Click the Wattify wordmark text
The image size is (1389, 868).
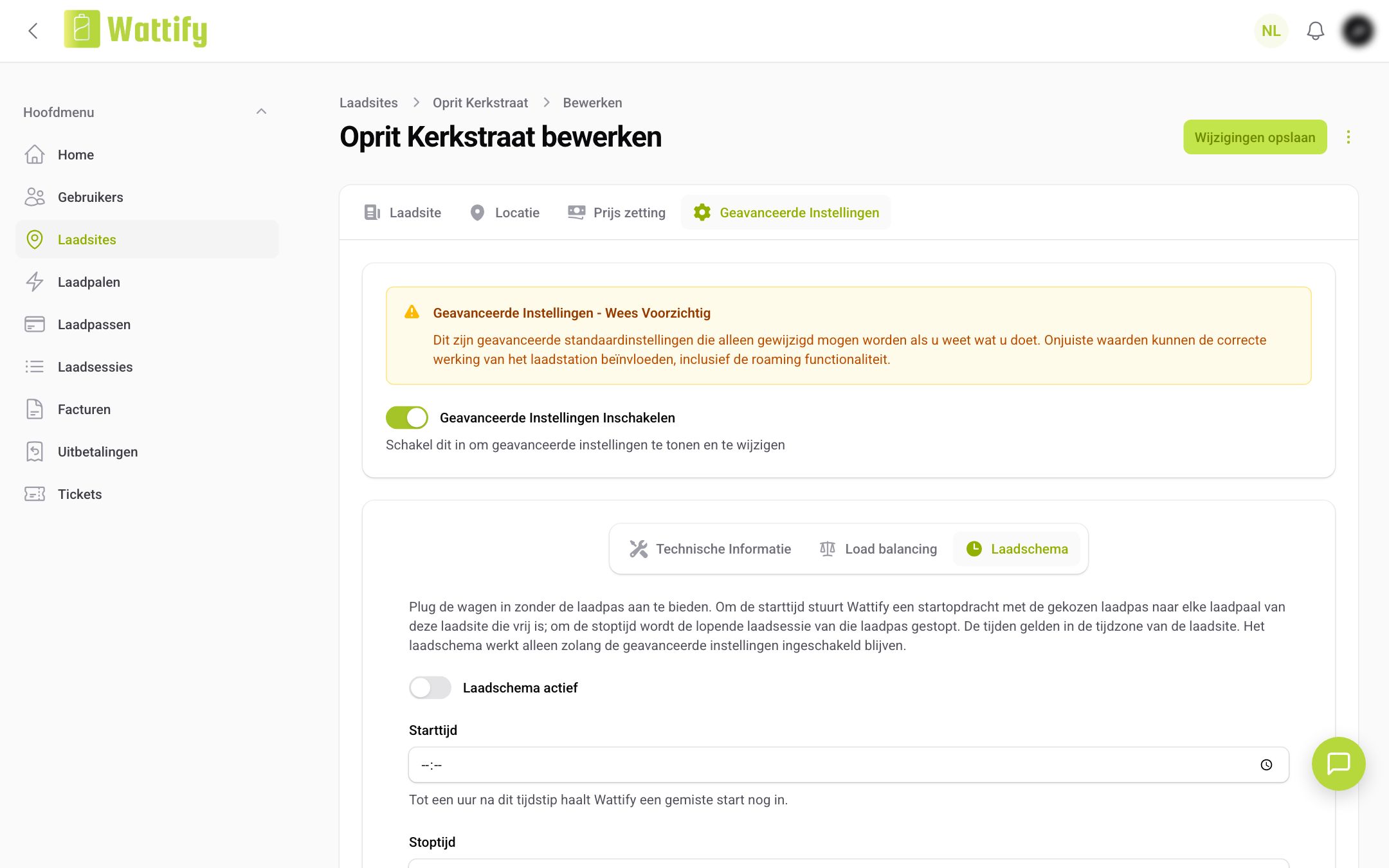(157, 30)
